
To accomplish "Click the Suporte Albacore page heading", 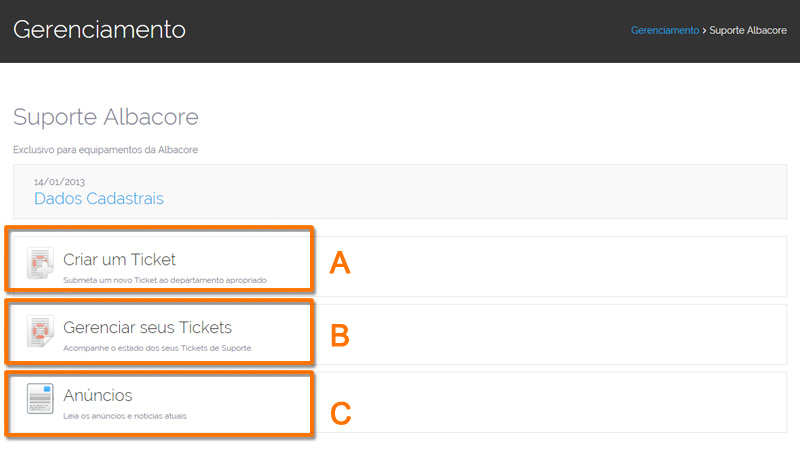I will [x=106, y=117].
